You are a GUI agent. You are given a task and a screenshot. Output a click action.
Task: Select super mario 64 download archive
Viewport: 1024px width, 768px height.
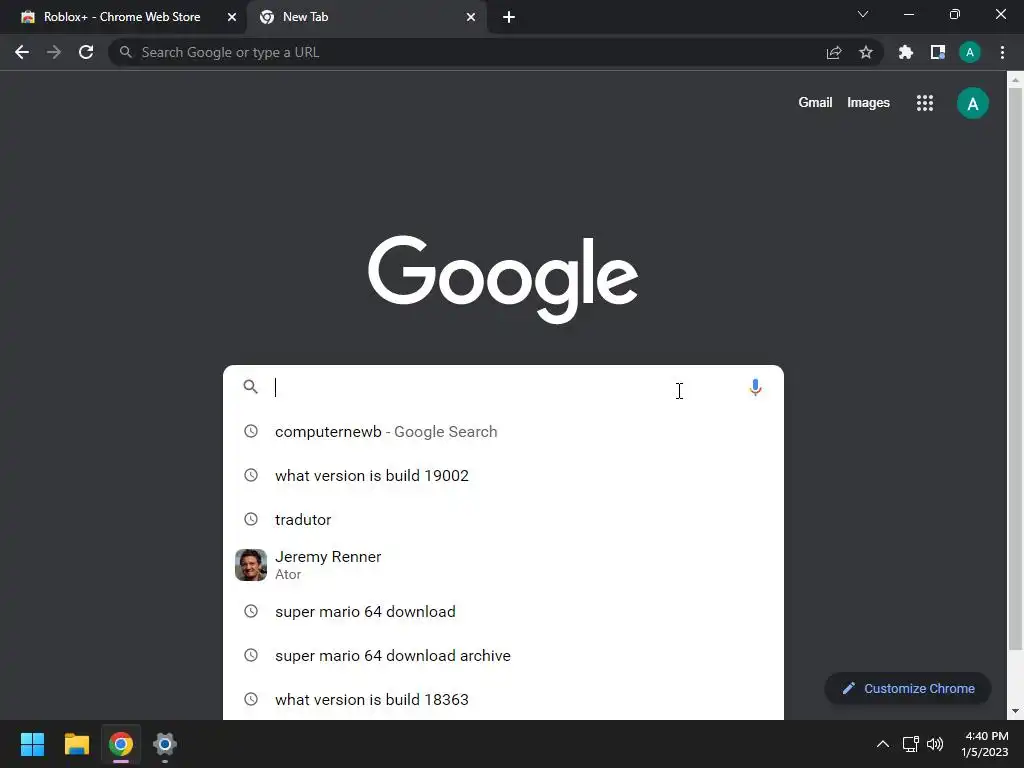point(503,655)
